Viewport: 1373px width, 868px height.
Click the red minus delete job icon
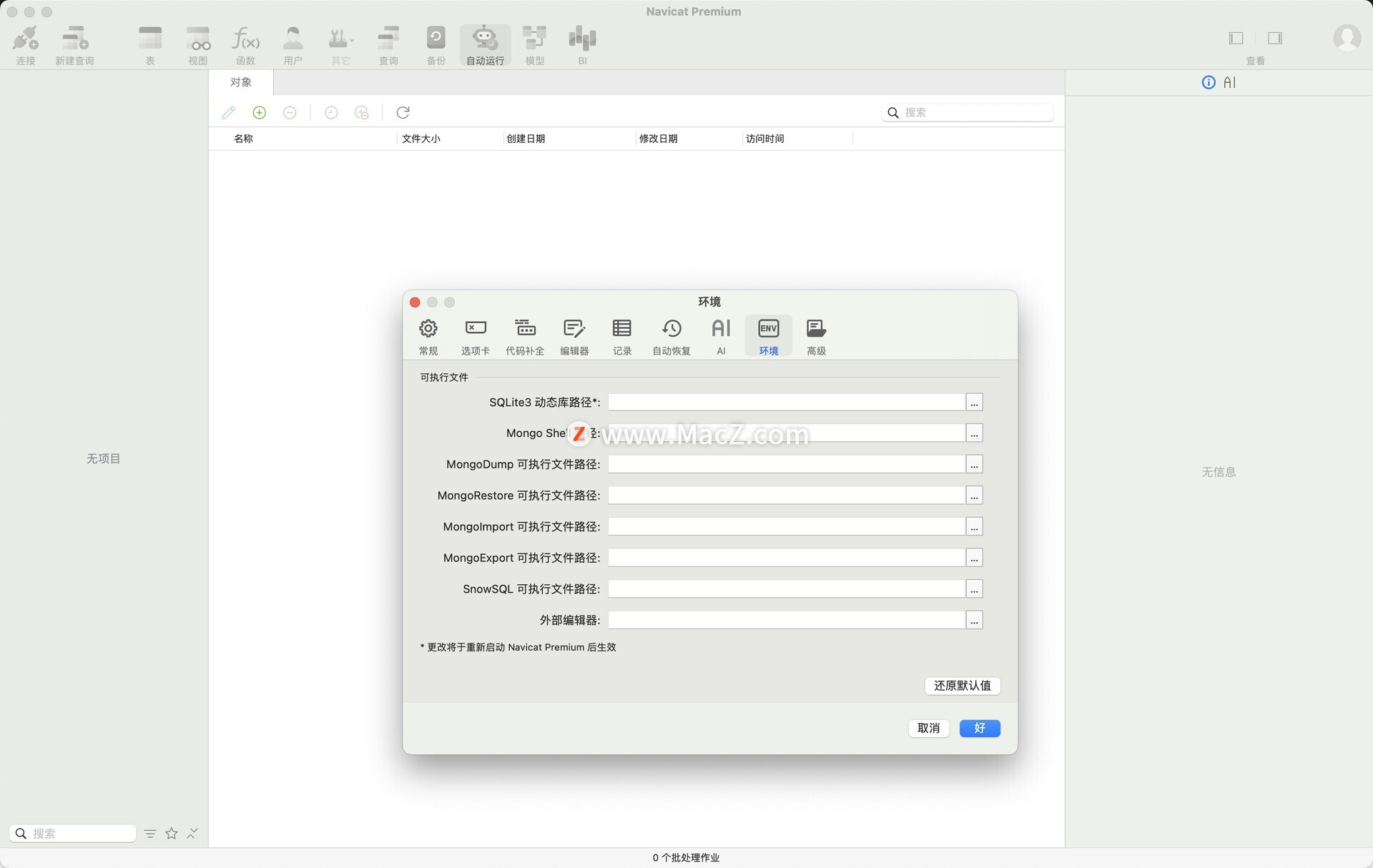(290, 112)
